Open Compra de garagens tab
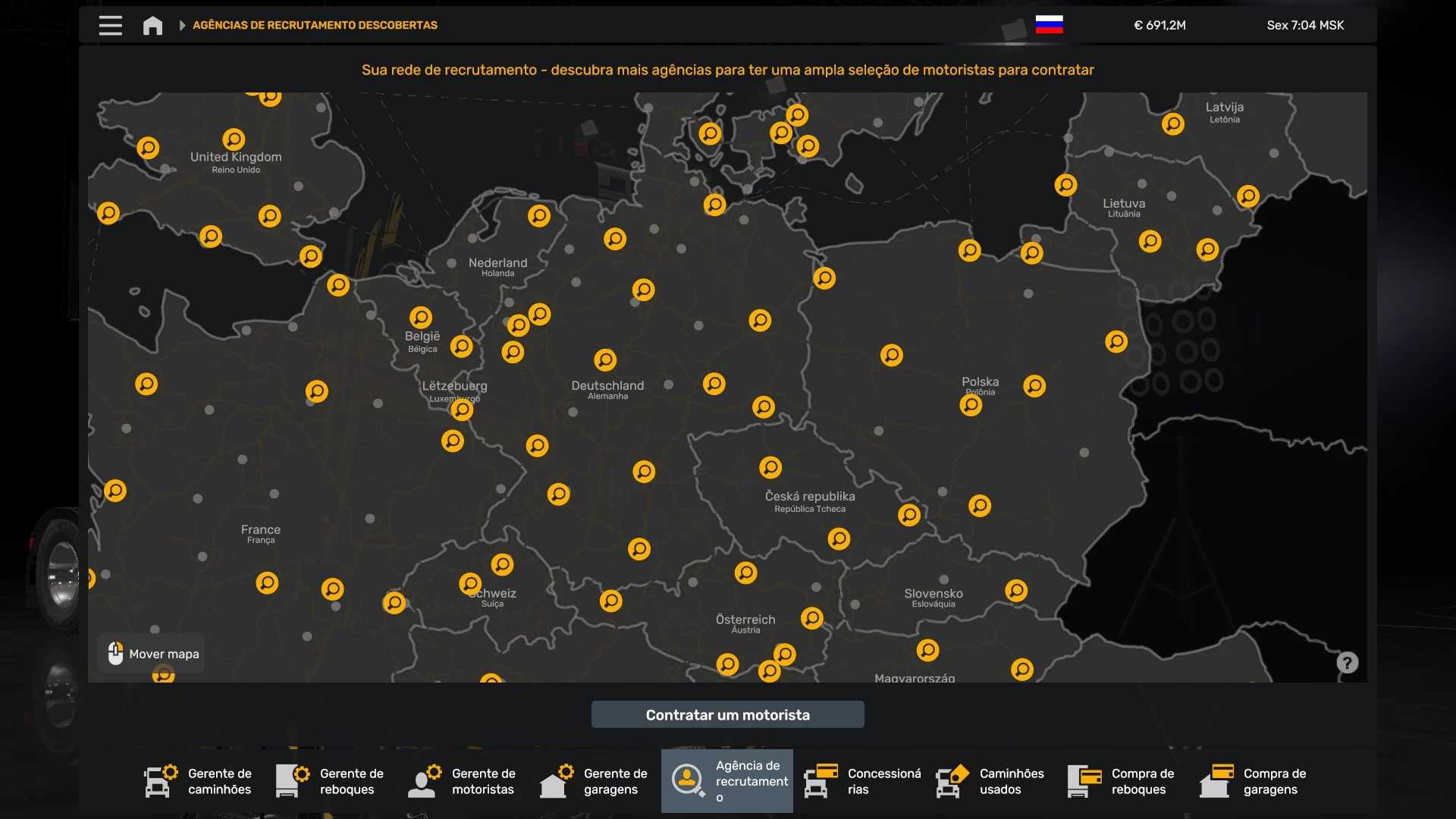The height and width of the screenshot is (819, 1456). [x=1254, y=781]
